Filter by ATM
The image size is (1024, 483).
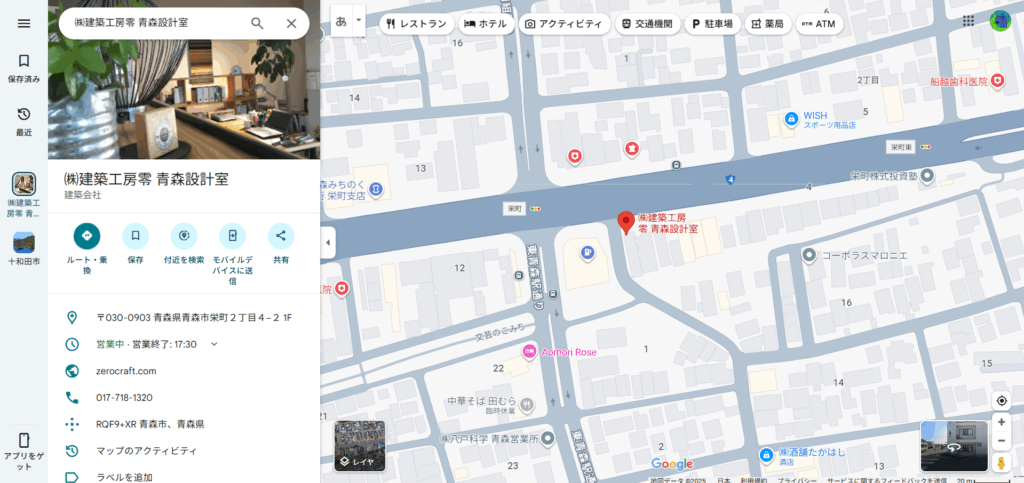click(x=819, y=24)
